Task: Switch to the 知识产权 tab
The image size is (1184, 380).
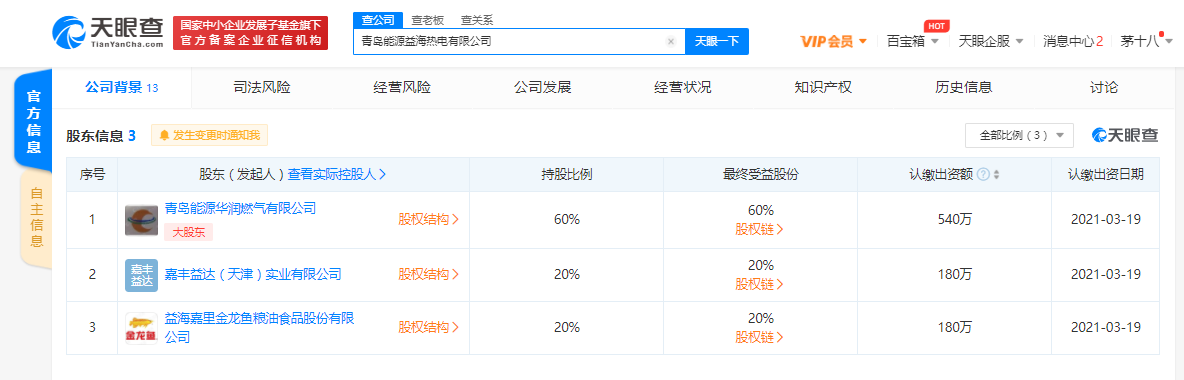Action: [x=823, y=88]
